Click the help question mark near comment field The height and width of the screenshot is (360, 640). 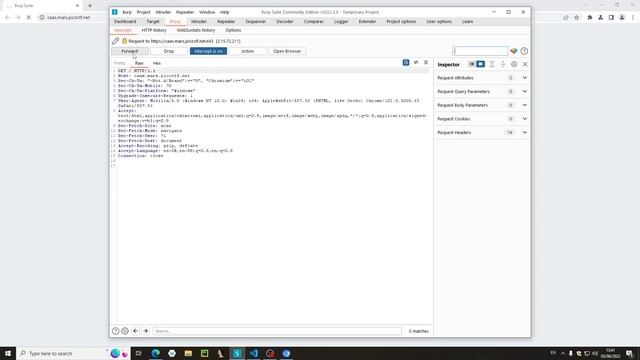point(524,51)
